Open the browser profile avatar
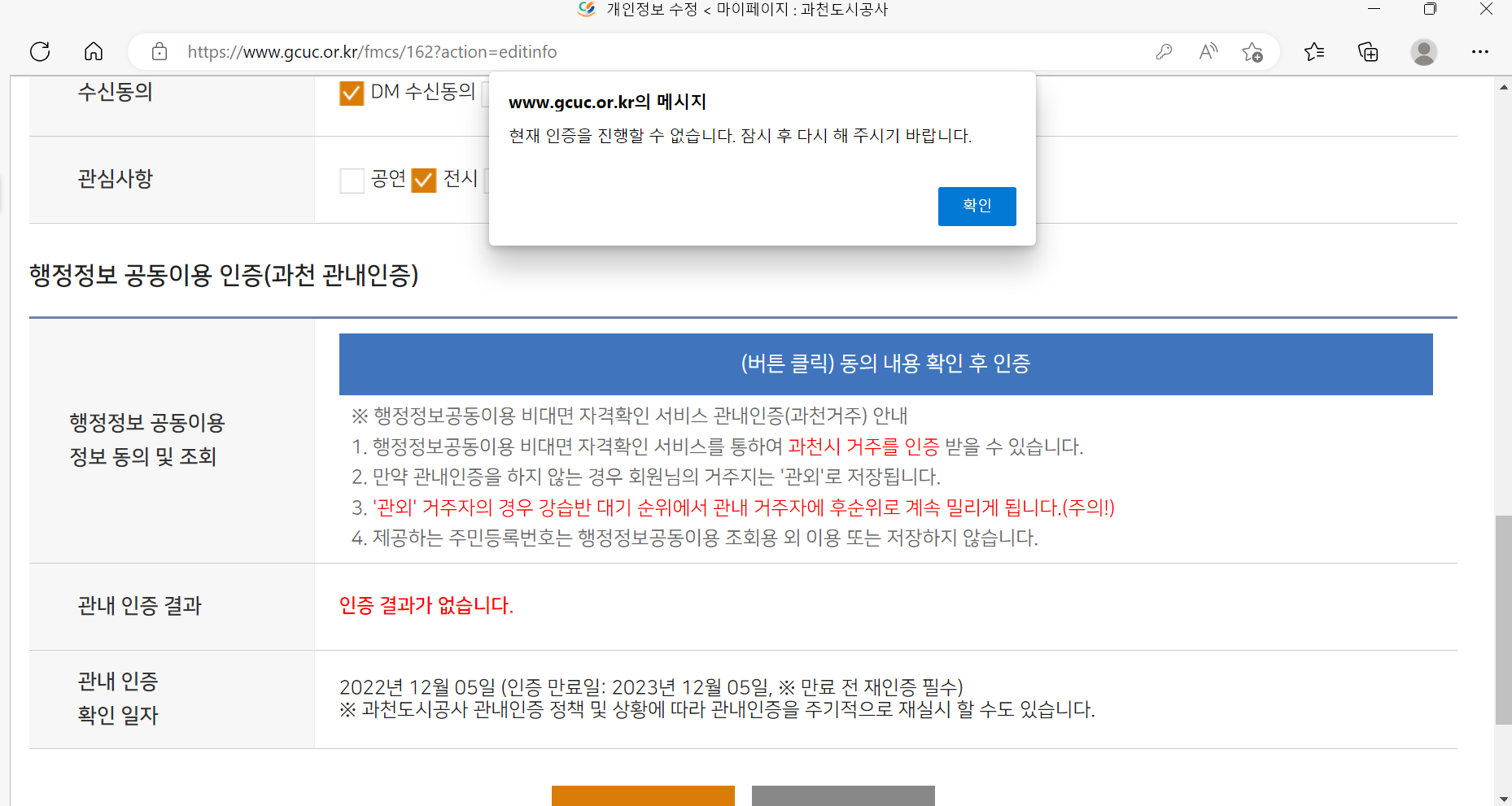Image resolution: width=1512 pixels, height=806 pixels. pos(1423,52)
